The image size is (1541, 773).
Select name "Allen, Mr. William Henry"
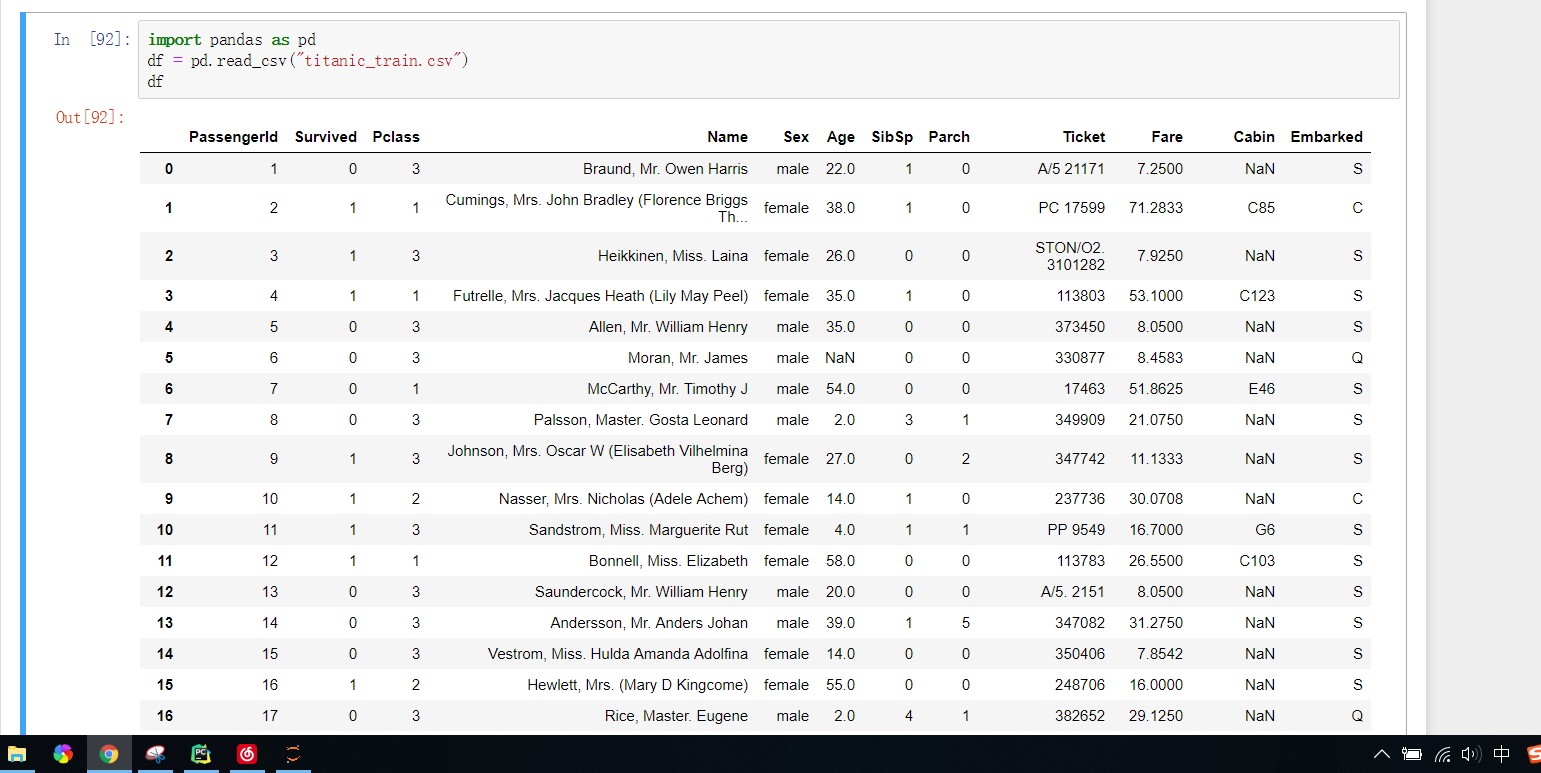coord(668,327)
